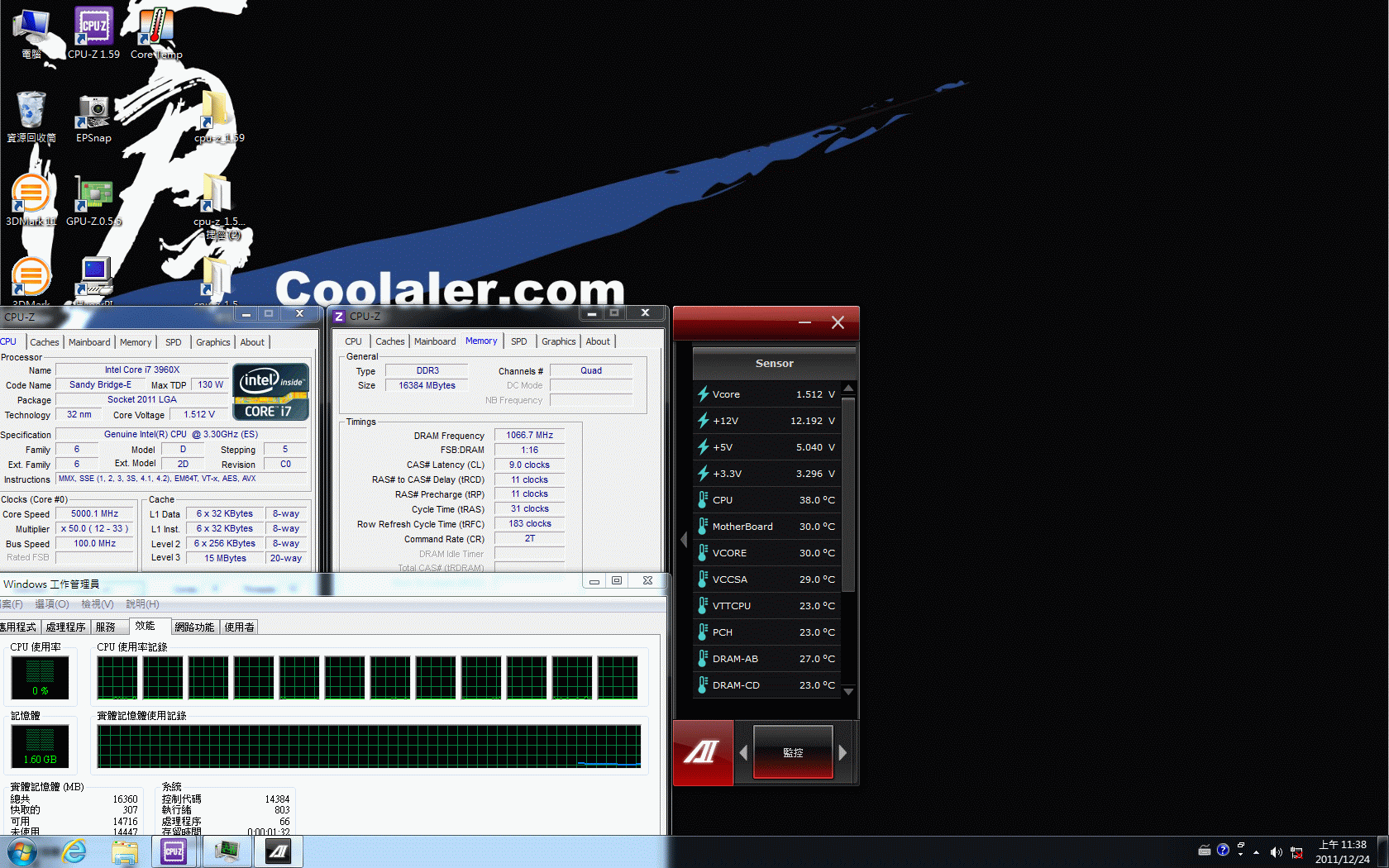Open the Caches tab in the left CPU-Z window

click(45, 342)
